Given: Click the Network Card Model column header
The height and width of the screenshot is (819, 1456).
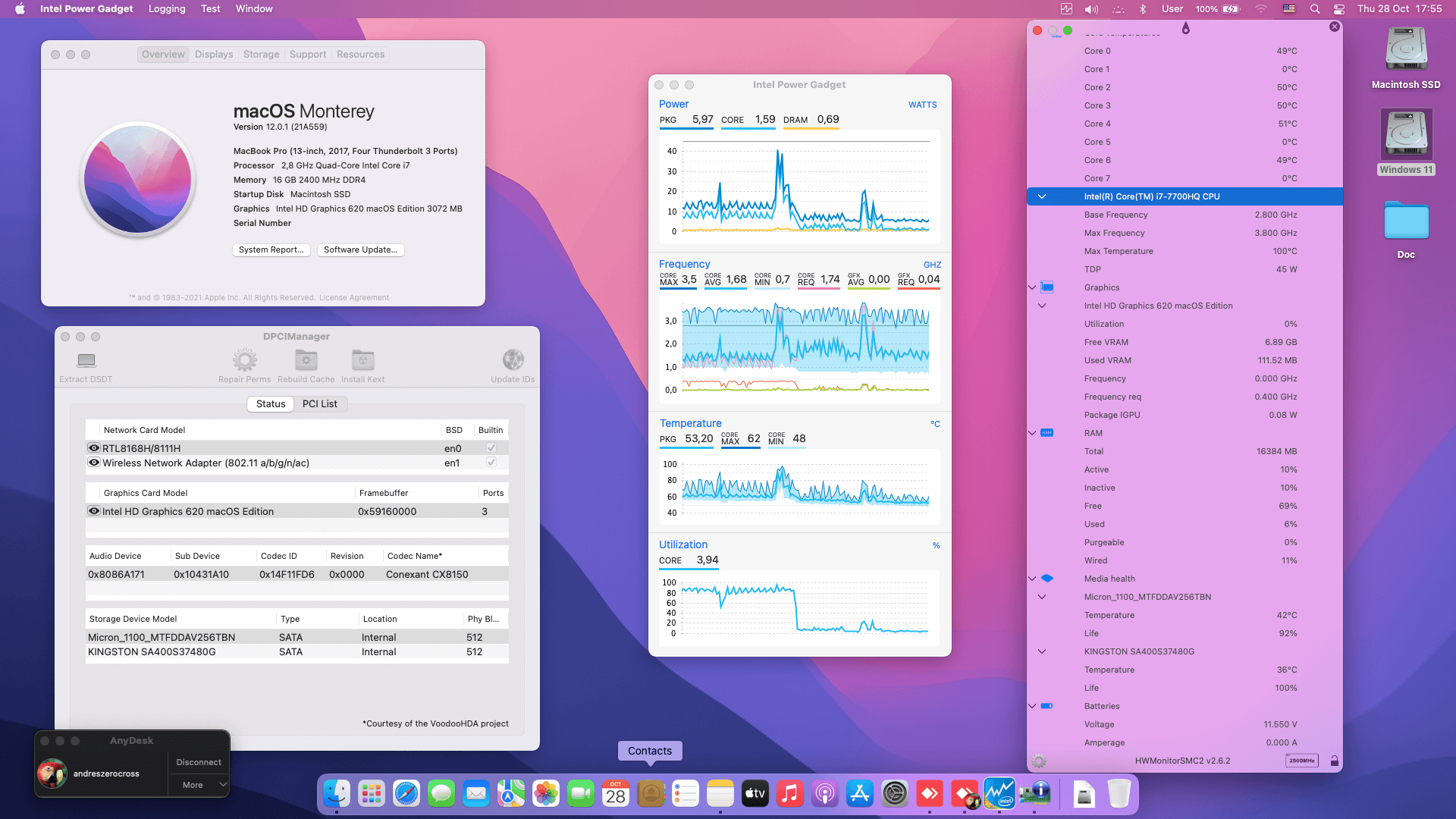Looking at the screenshot, I should [x=144, y=430].
